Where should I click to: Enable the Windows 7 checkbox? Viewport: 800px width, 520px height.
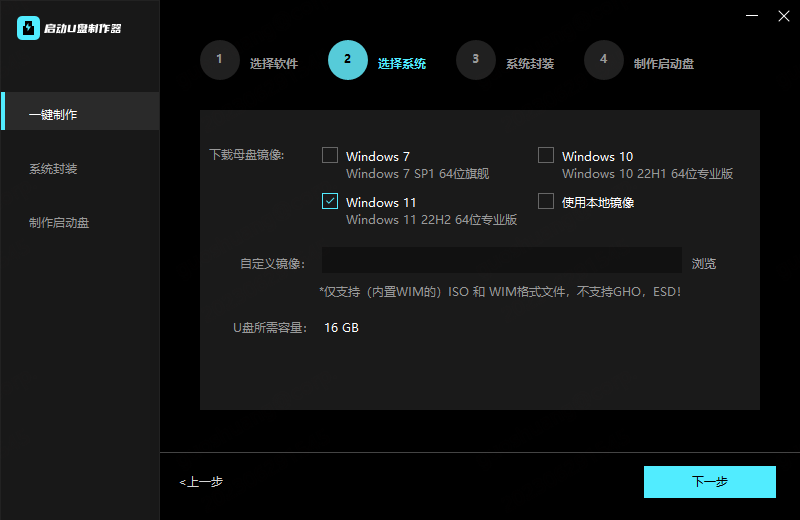(330, 155)
